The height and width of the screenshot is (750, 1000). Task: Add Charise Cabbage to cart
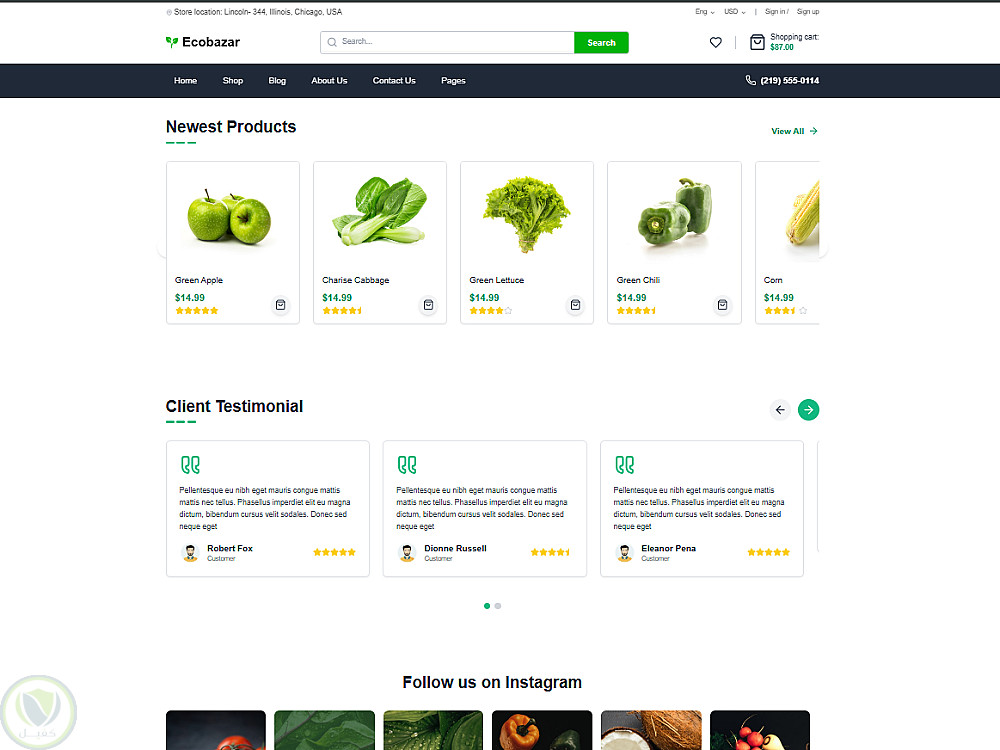429,305
